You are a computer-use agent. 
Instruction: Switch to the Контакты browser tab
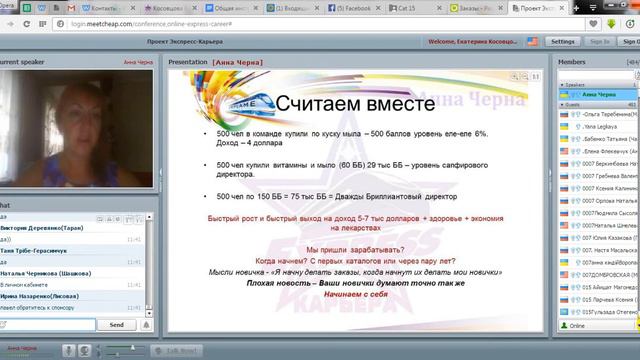[109, 8]
